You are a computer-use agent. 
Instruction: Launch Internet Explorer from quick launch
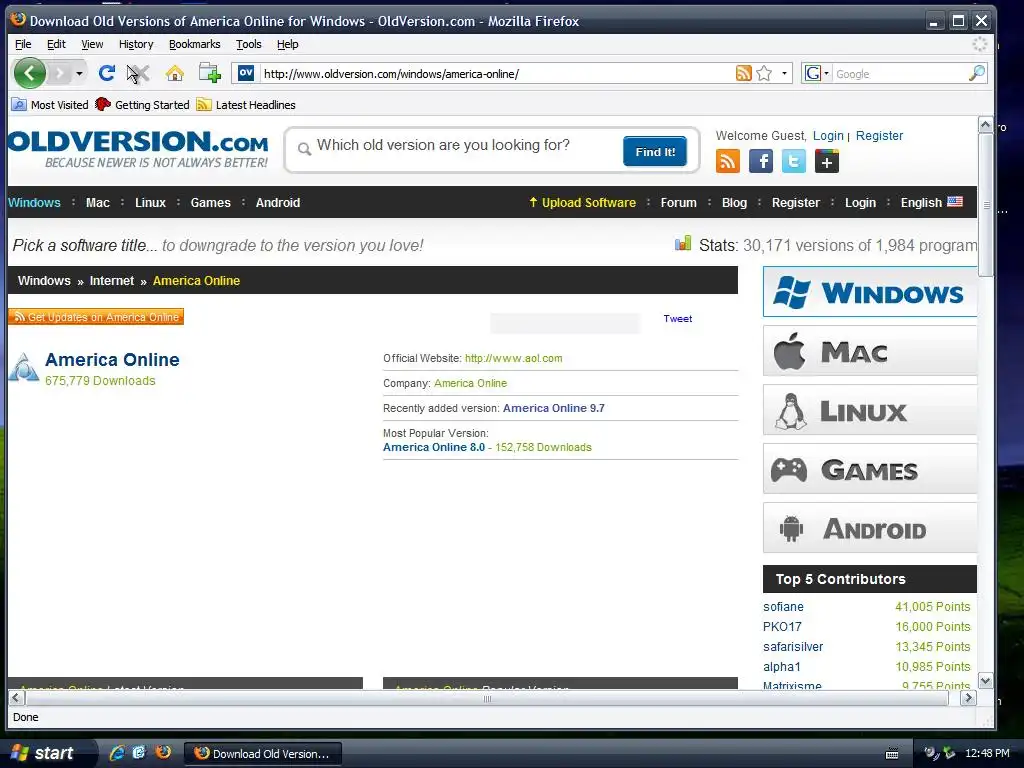point(117,753)
